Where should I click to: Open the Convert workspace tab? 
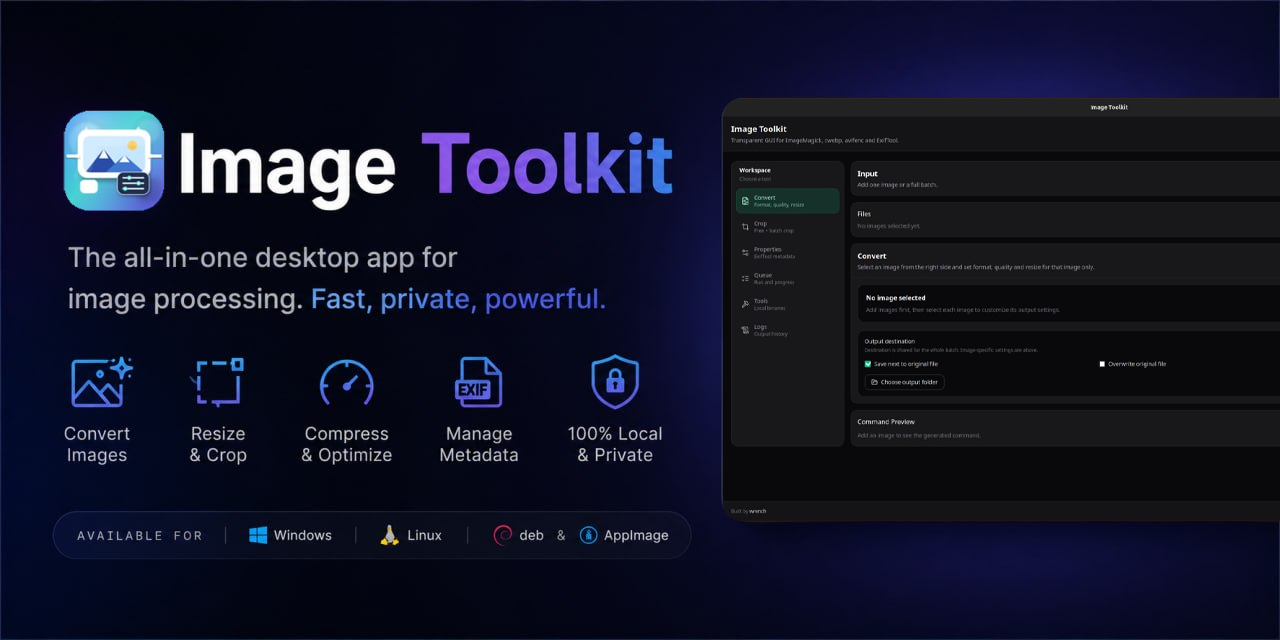pyautogui.click(x=788, y=201)
